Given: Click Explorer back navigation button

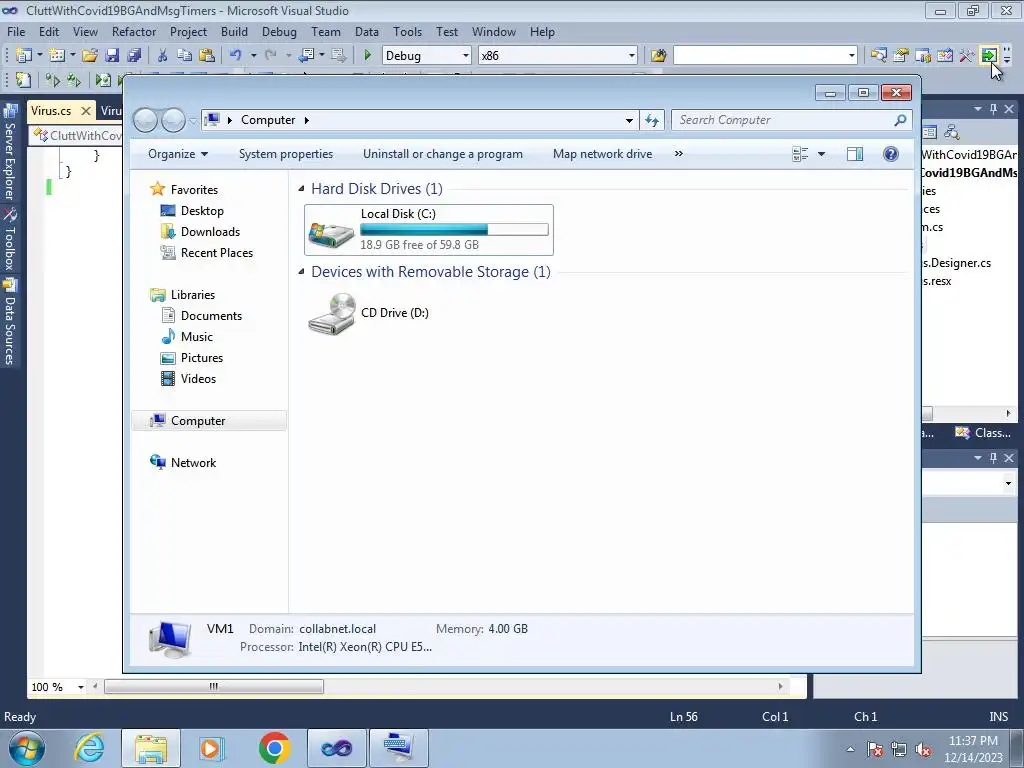Looking at the screenshot, I should [x=145, y=120].
